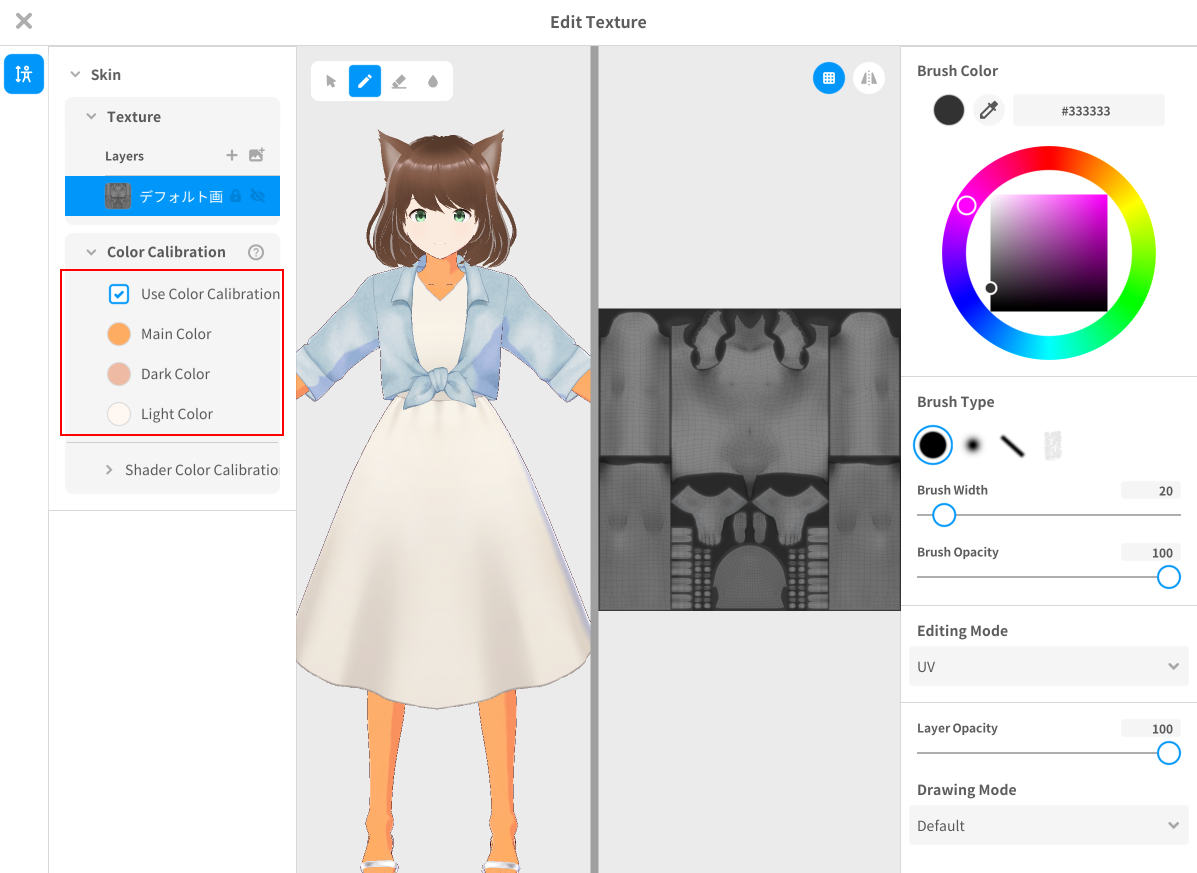
Task: Select the pen brush tool
Action: pyautogui.click(x=365, y=81)
